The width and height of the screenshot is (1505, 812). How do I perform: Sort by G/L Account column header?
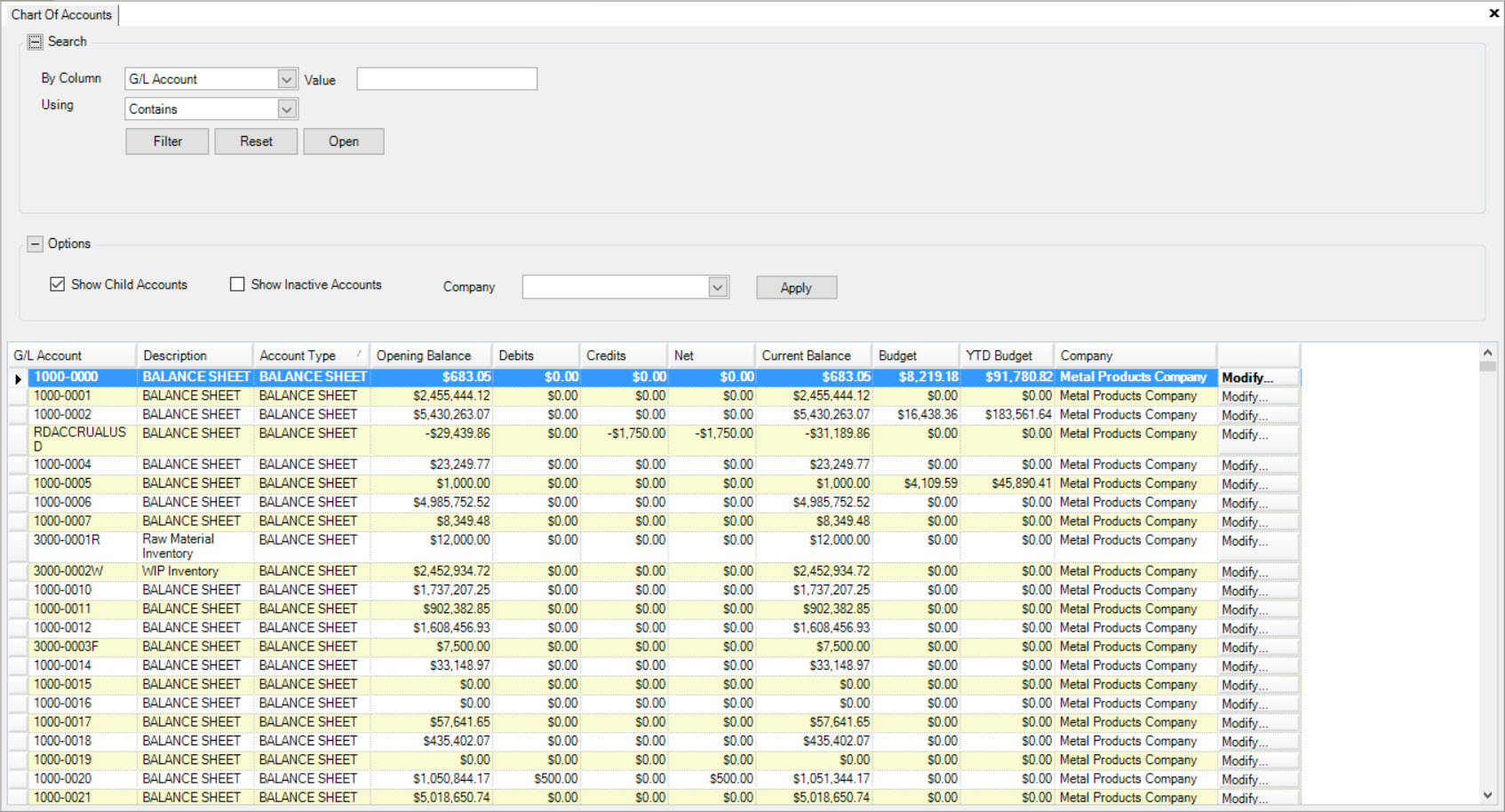[x=72, y=355]
